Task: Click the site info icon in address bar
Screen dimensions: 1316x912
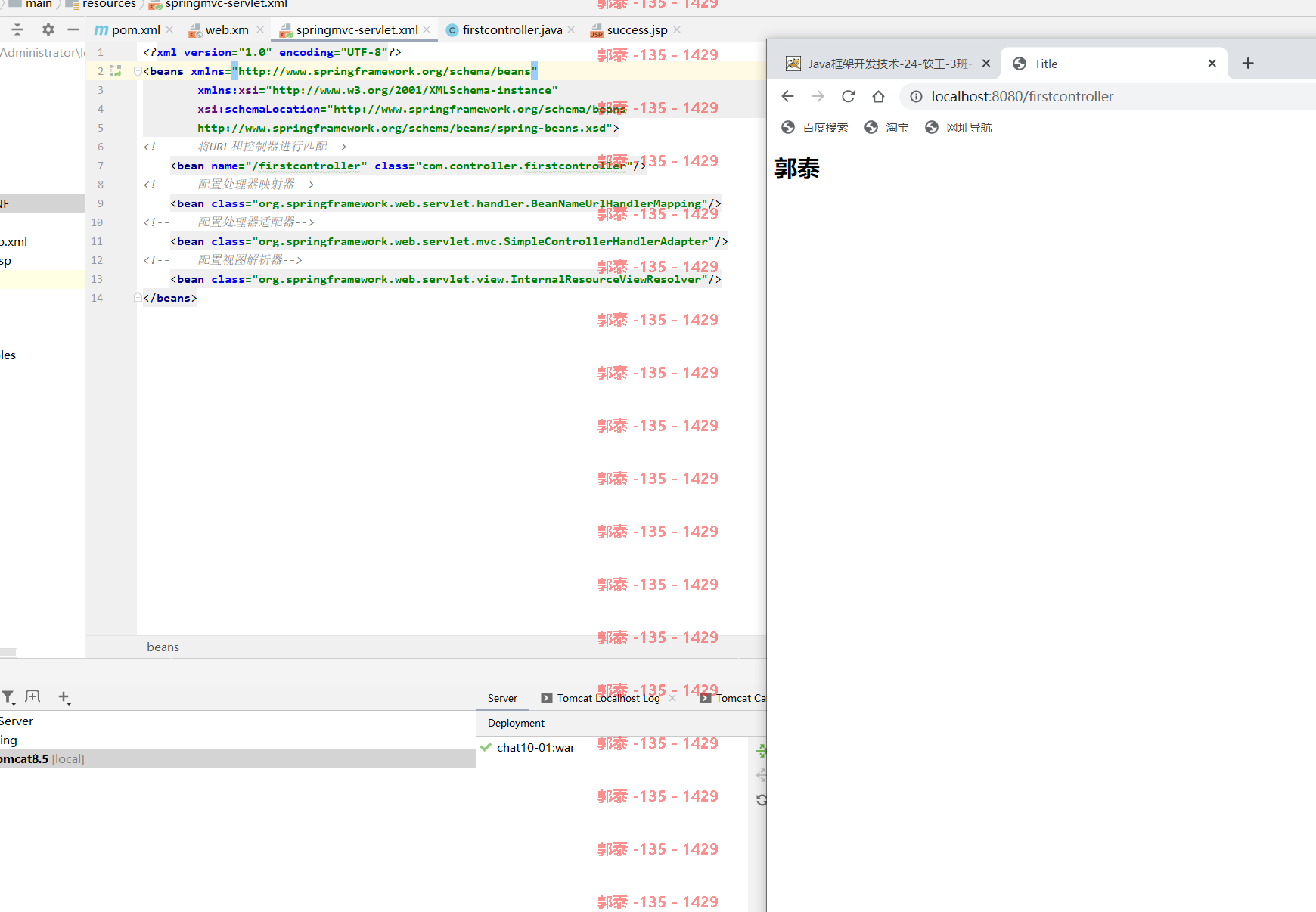Action: [916, 96]
